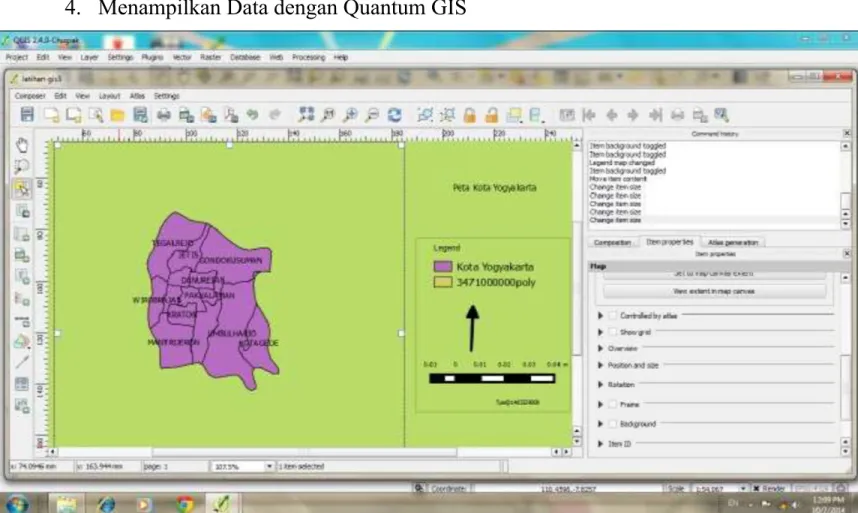Switch to the Atlas generation tab
The image size is (858, 513).
(733, 242)
